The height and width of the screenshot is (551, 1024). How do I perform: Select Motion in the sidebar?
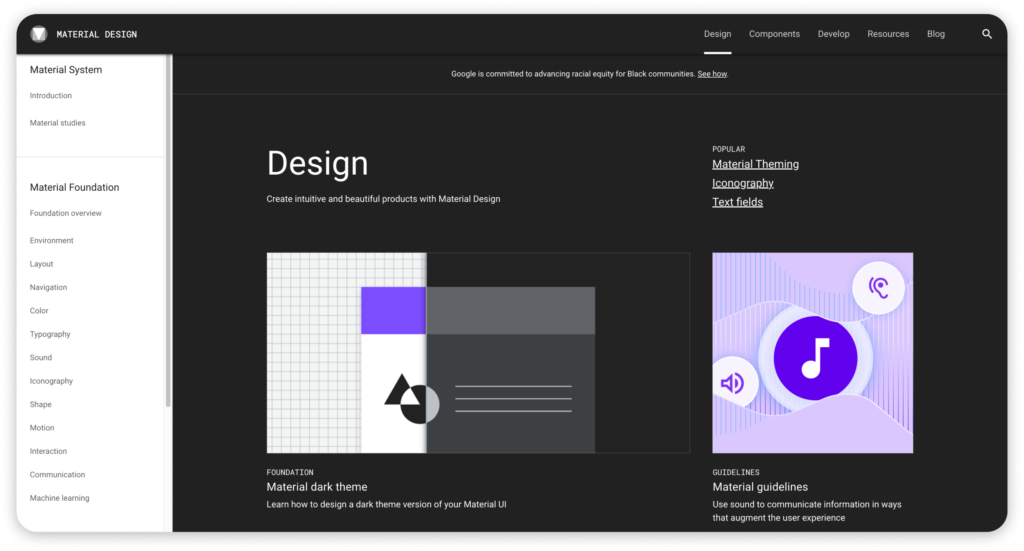(x=42, y=428)
